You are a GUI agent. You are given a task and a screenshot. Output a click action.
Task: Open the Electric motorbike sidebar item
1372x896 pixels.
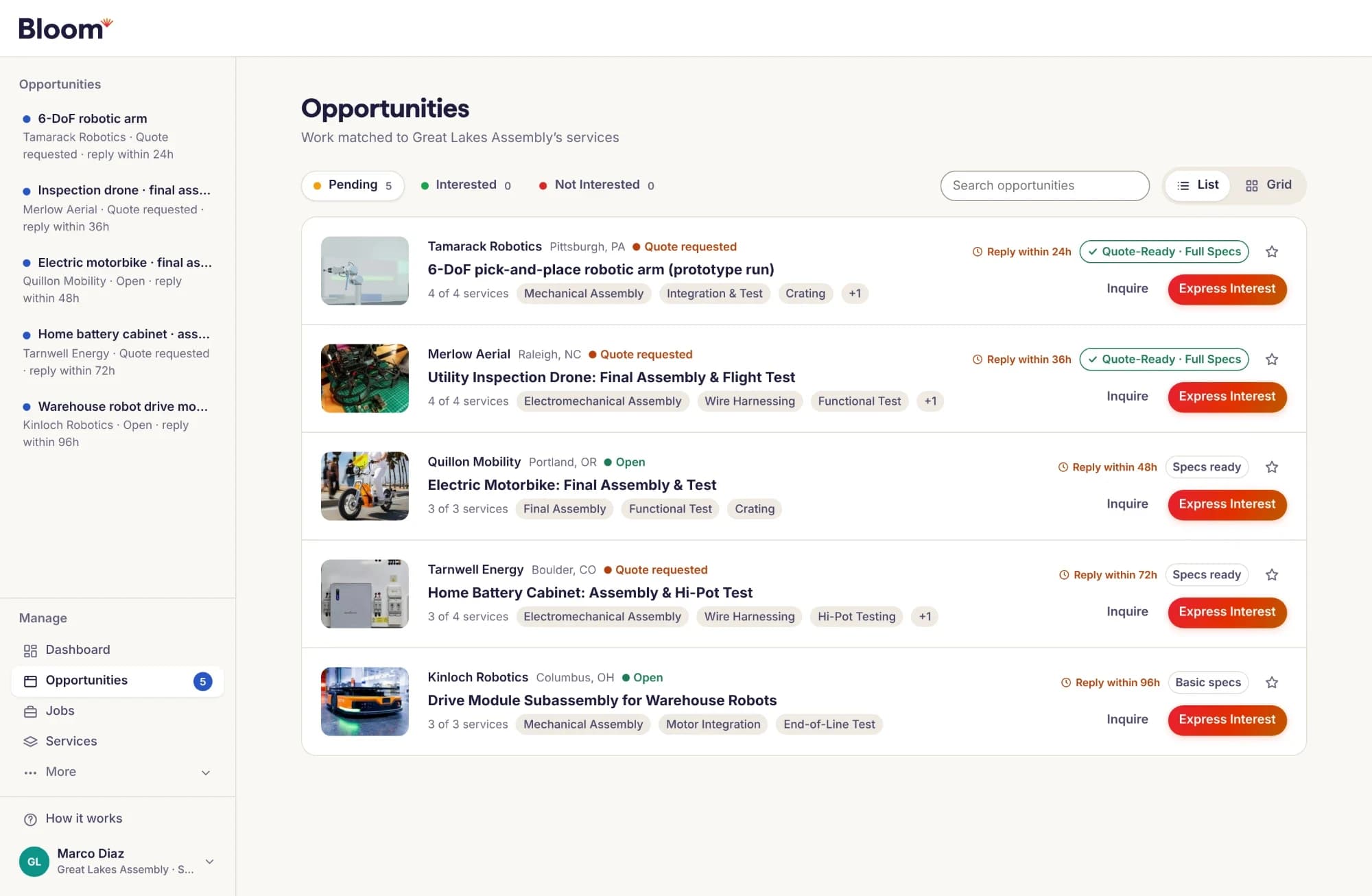click(x=117, y=280)
